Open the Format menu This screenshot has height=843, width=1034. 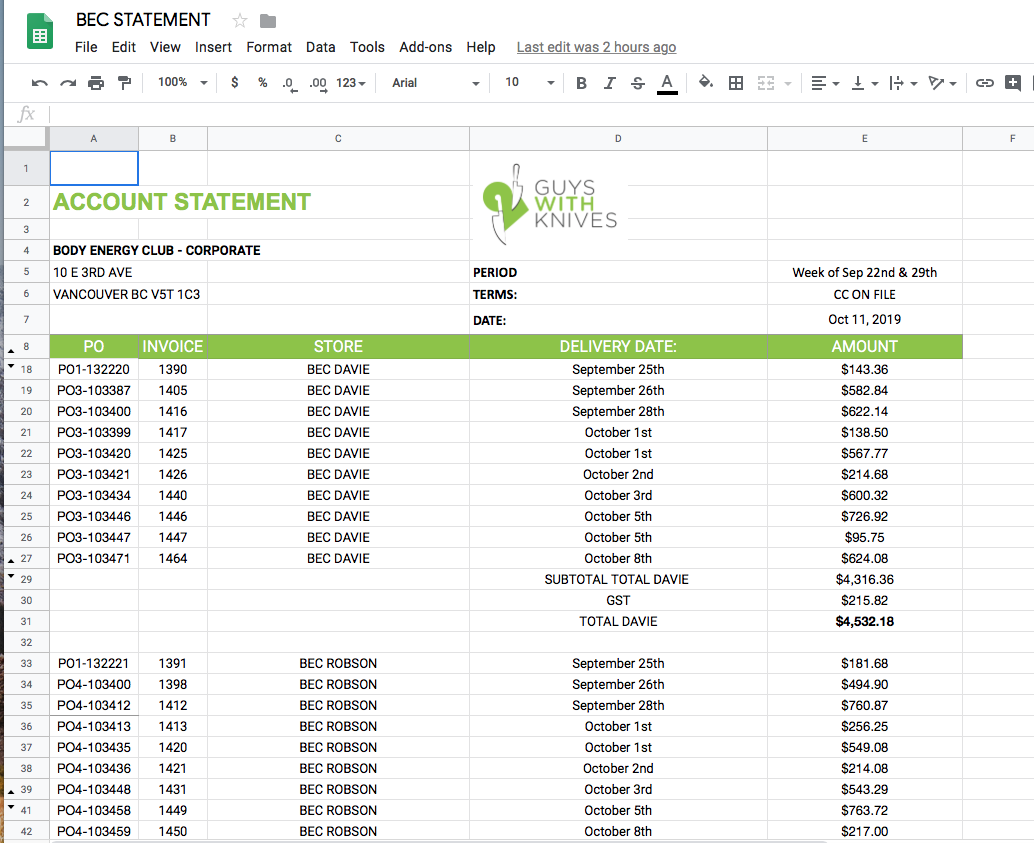(269, 47)
